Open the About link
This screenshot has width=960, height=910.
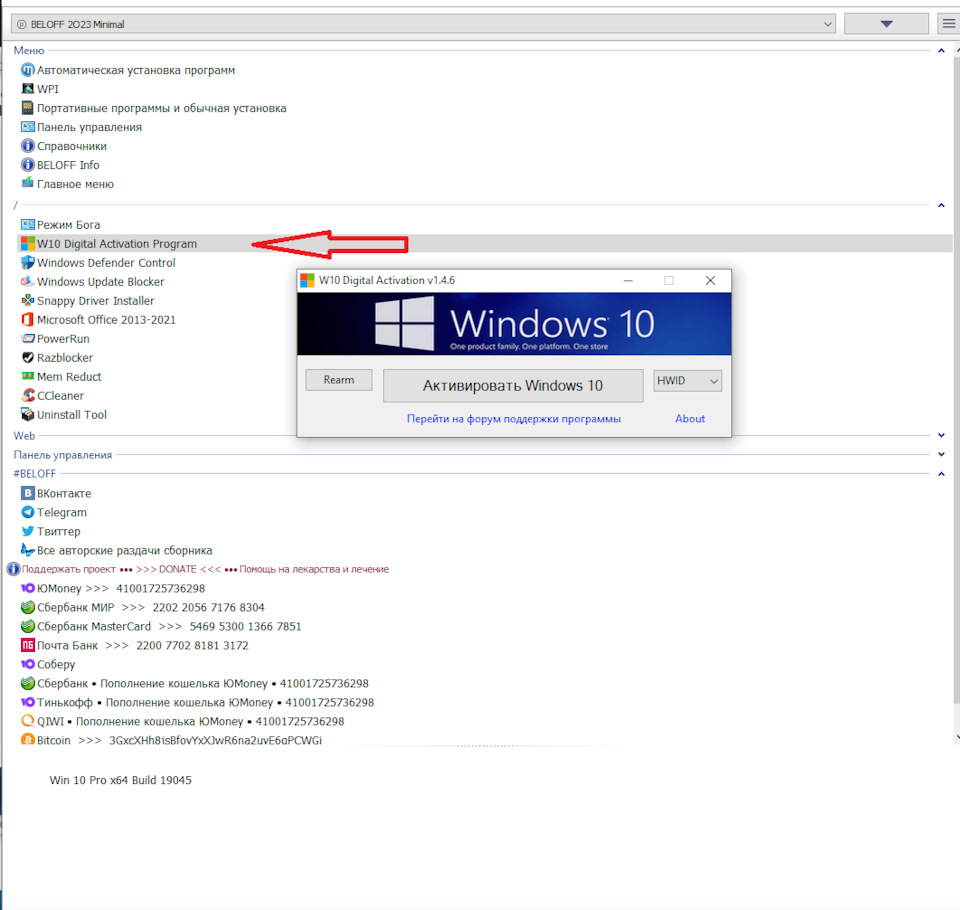(690, 419)
